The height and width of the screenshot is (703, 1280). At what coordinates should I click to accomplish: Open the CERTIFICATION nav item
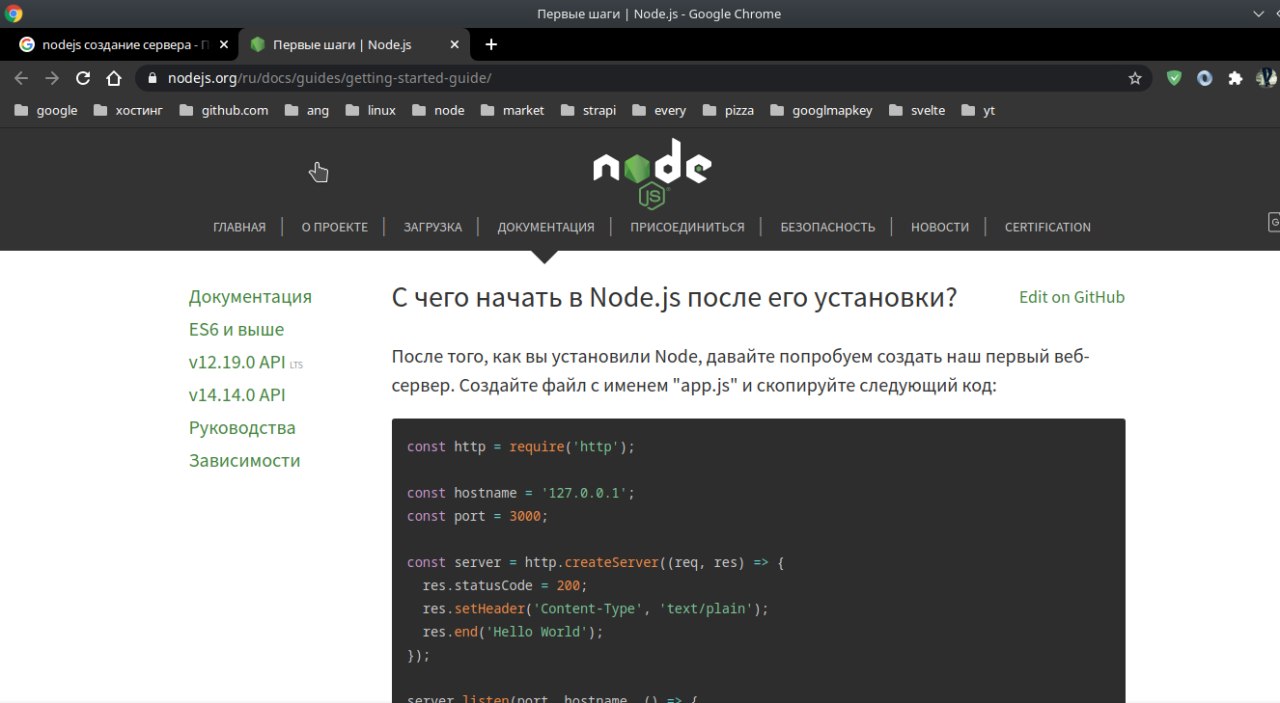point(1048,227)
